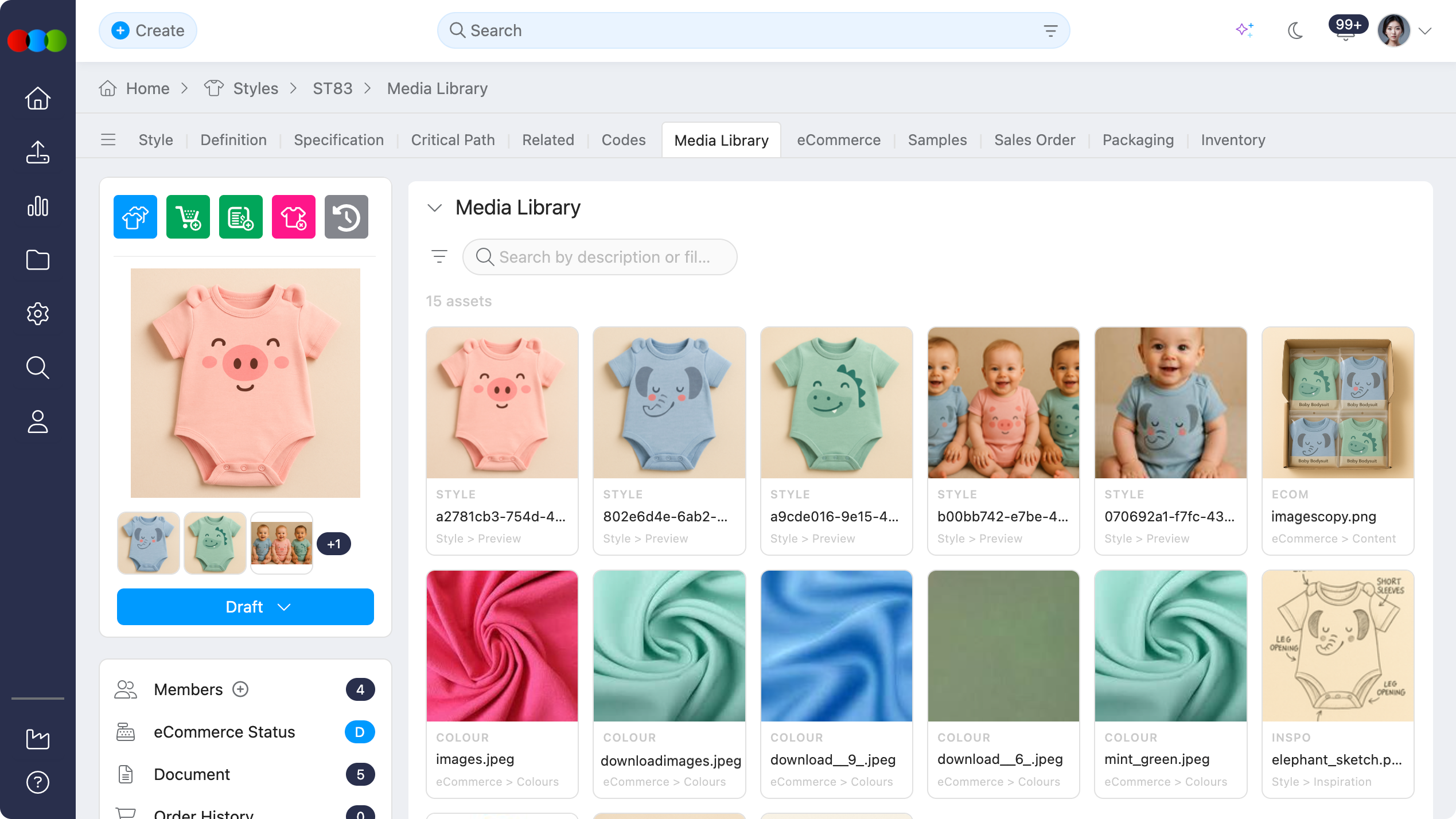This screenshot has height=819, width=1456.
Task: Select the green dinosaur bodysuit small thumbnail
Action: 215,543
